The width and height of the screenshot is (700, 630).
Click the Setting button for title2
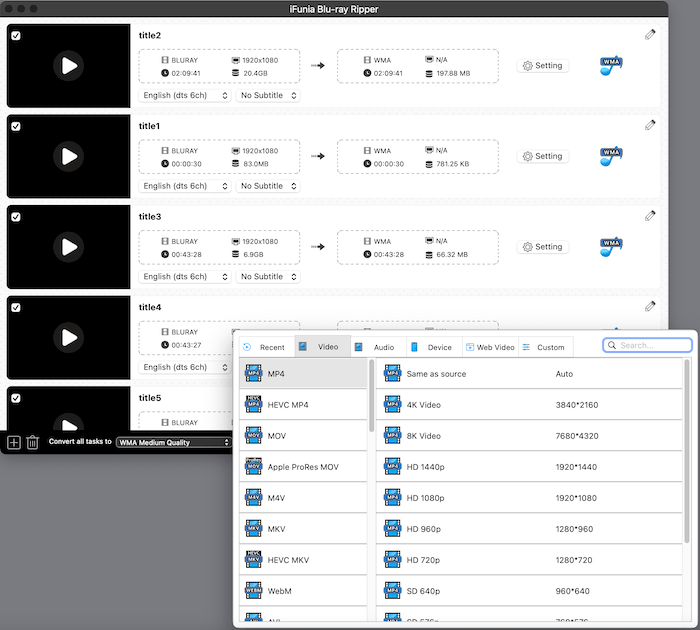[542, 66]
